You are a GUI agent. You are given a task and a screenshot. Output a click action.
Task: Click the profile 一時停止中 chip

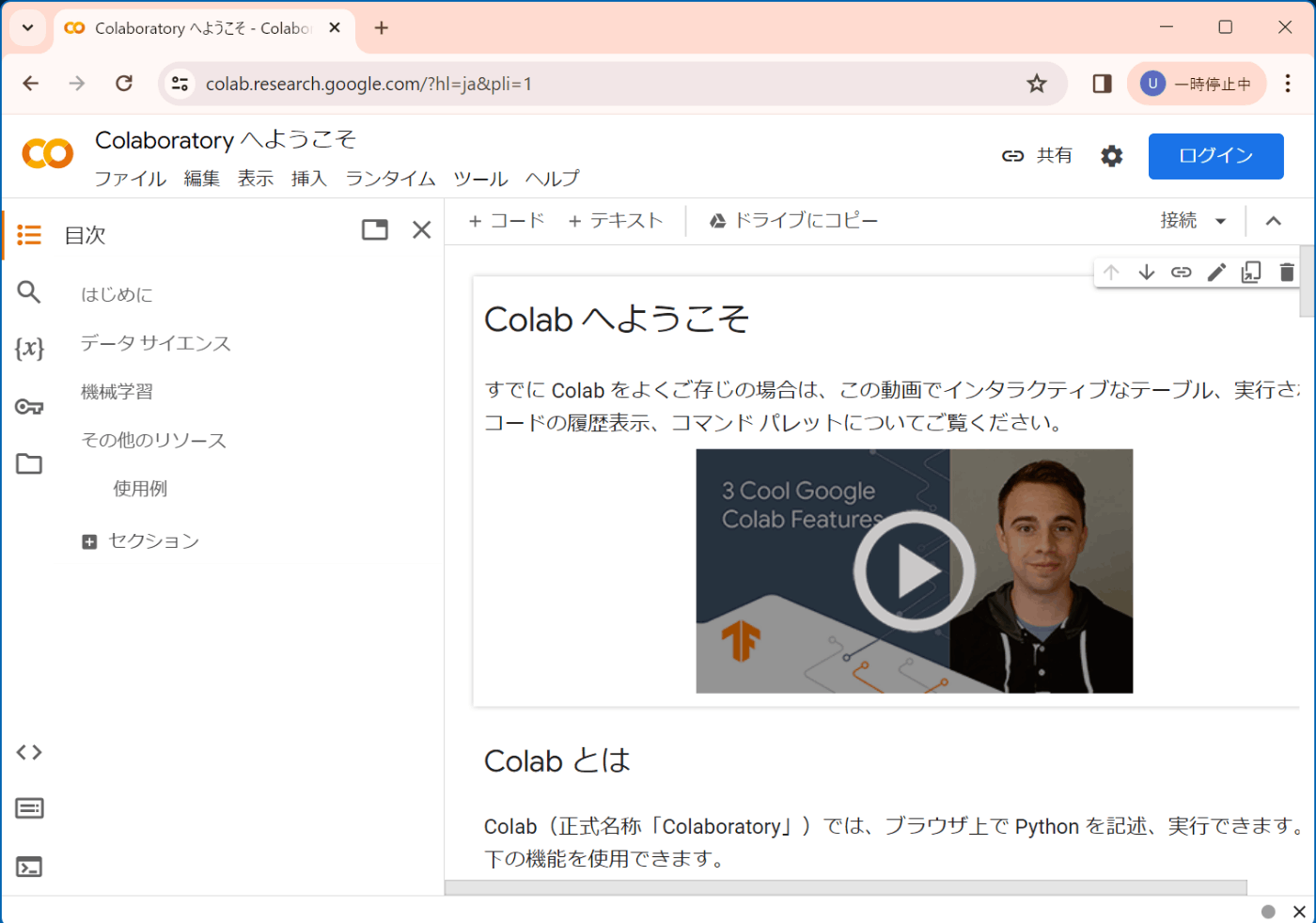(x=1197, y=84)
